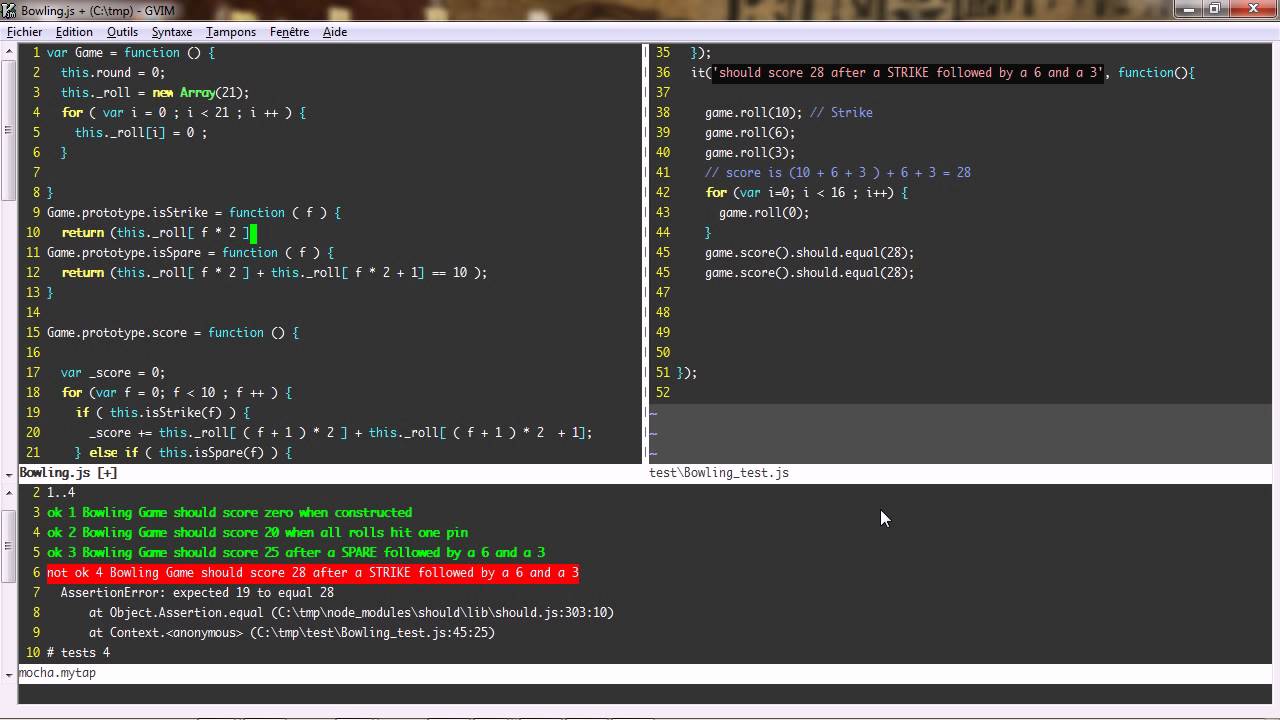
Task: Click up arrow of mocha.mytap window scrollbar
Action: [x=8, y=491]
